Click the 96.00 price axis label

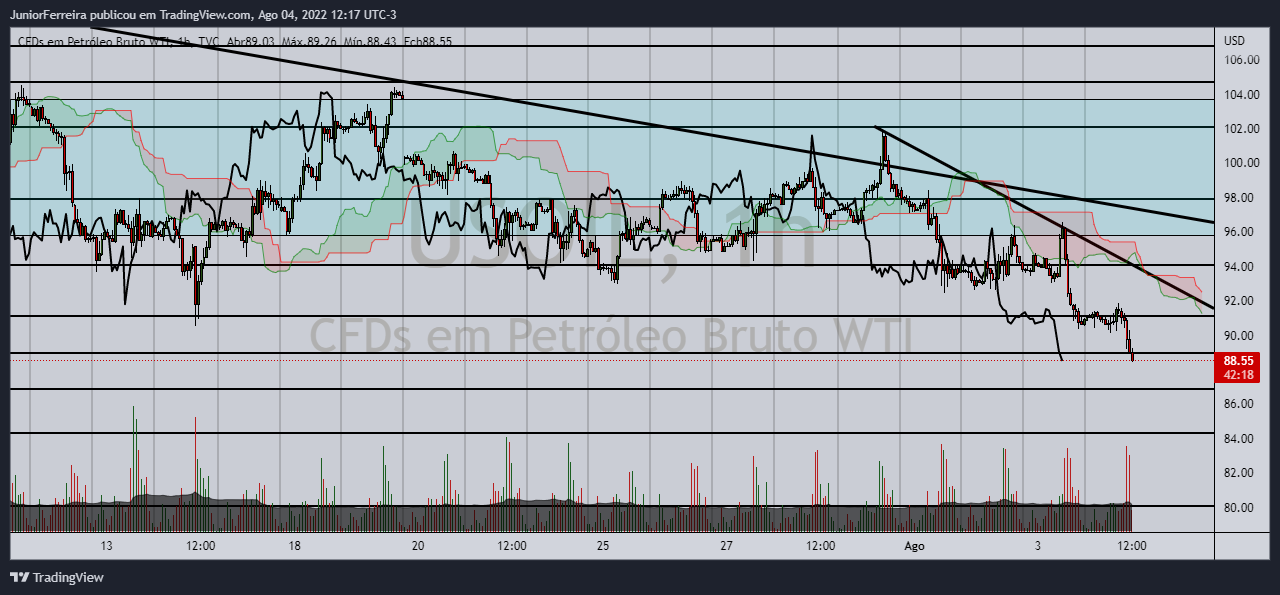pos(1240,232)
